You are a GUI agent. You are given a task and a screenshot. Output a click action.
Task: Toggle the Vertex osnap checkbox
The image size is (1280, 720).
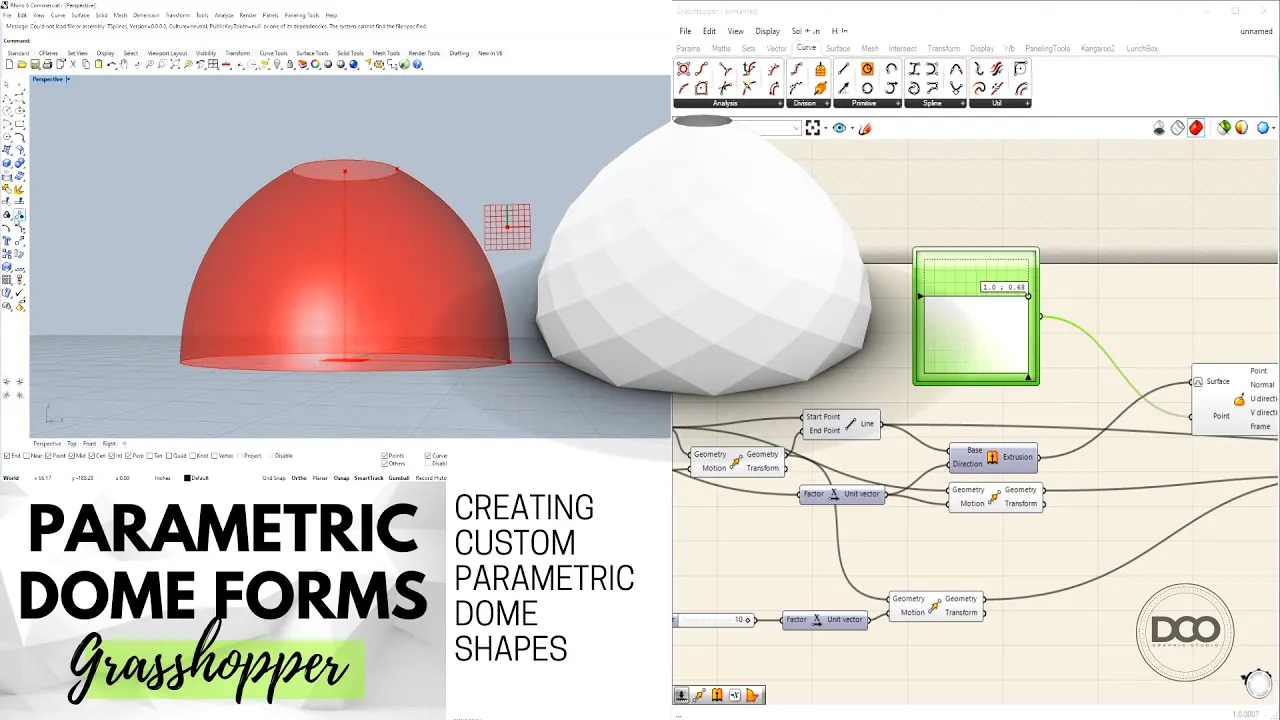pos(214,456)
